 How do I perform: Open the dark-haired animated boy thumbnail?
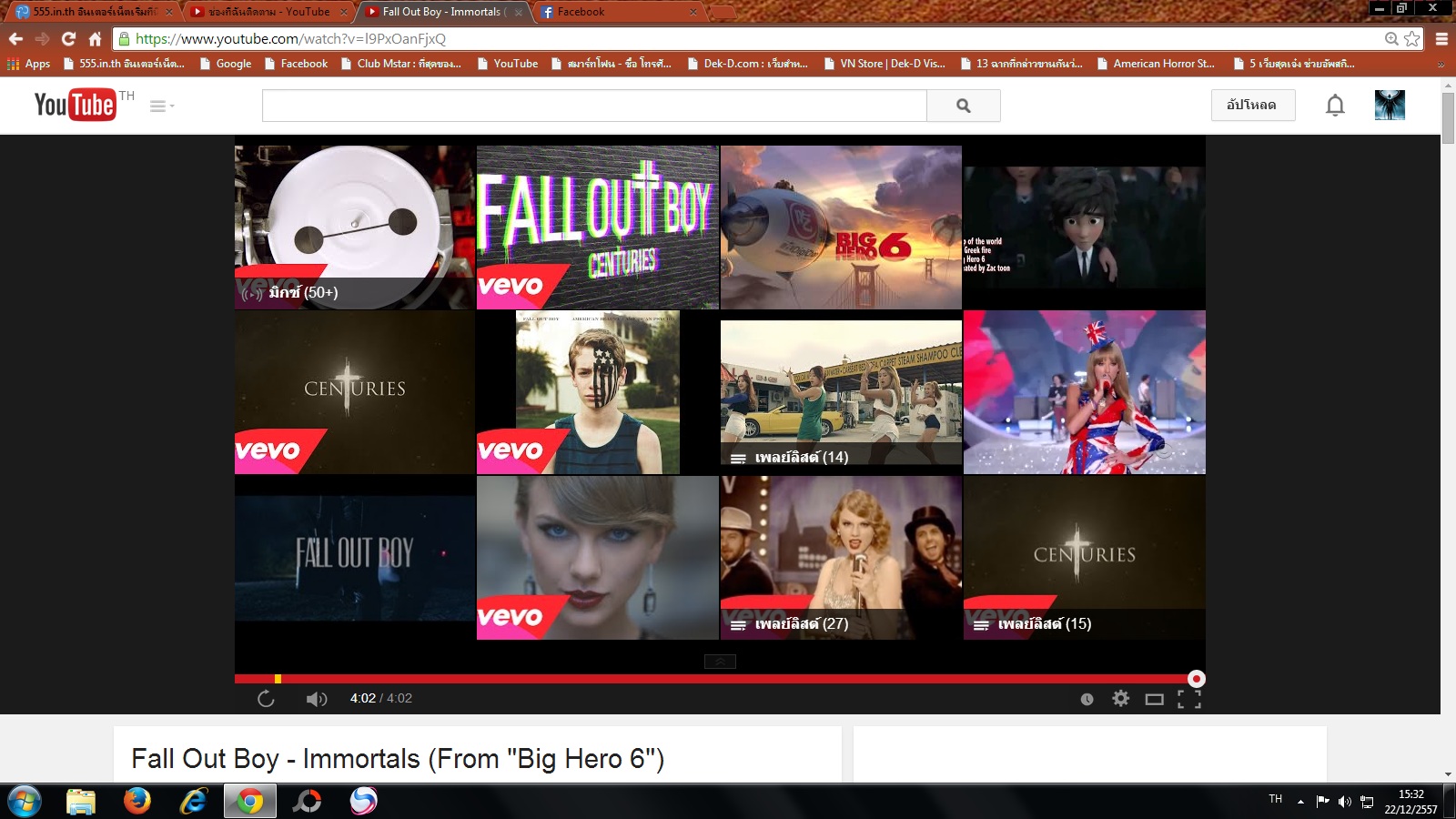(1085, 227)
